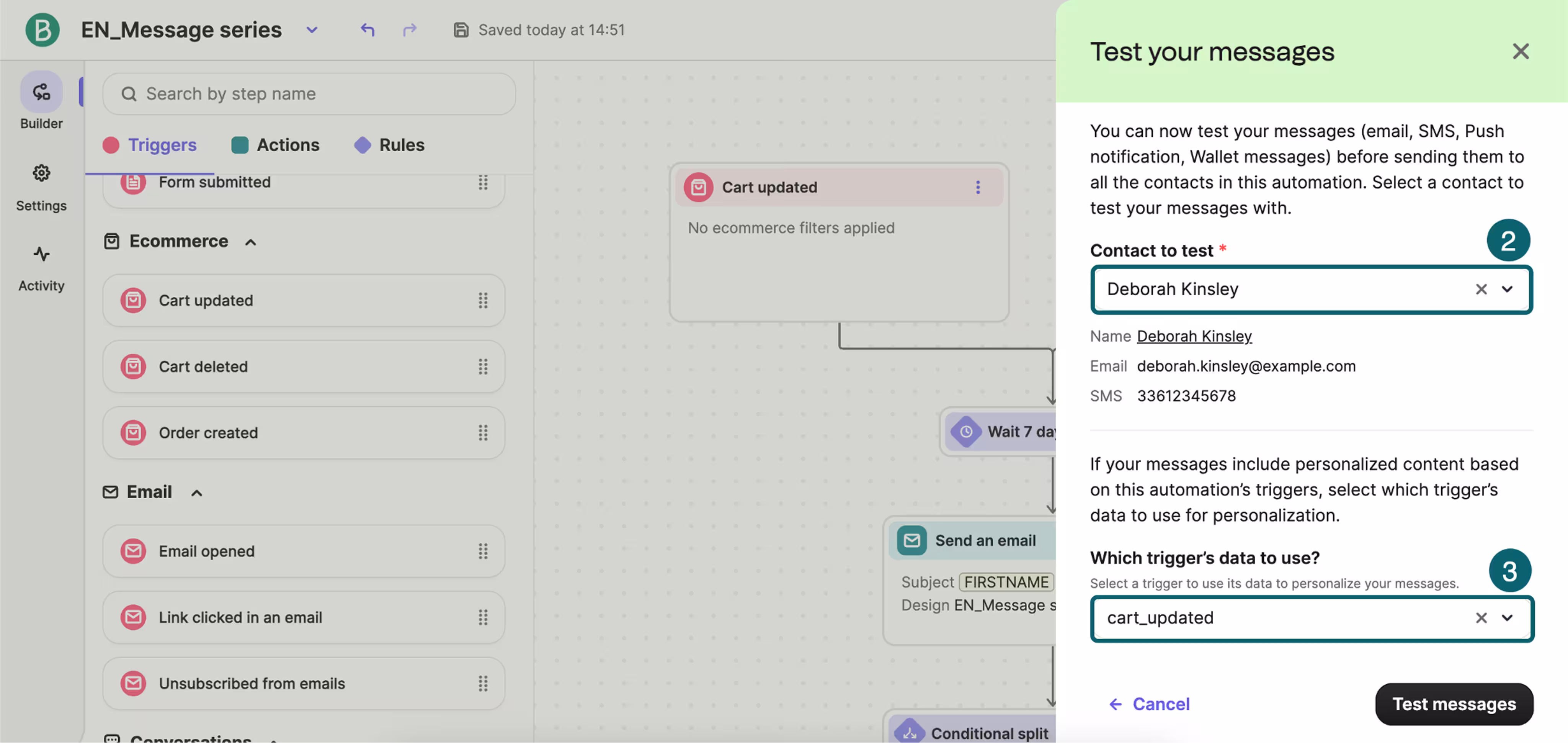Grab the Form submitted drag handle

tap(483, 183)
